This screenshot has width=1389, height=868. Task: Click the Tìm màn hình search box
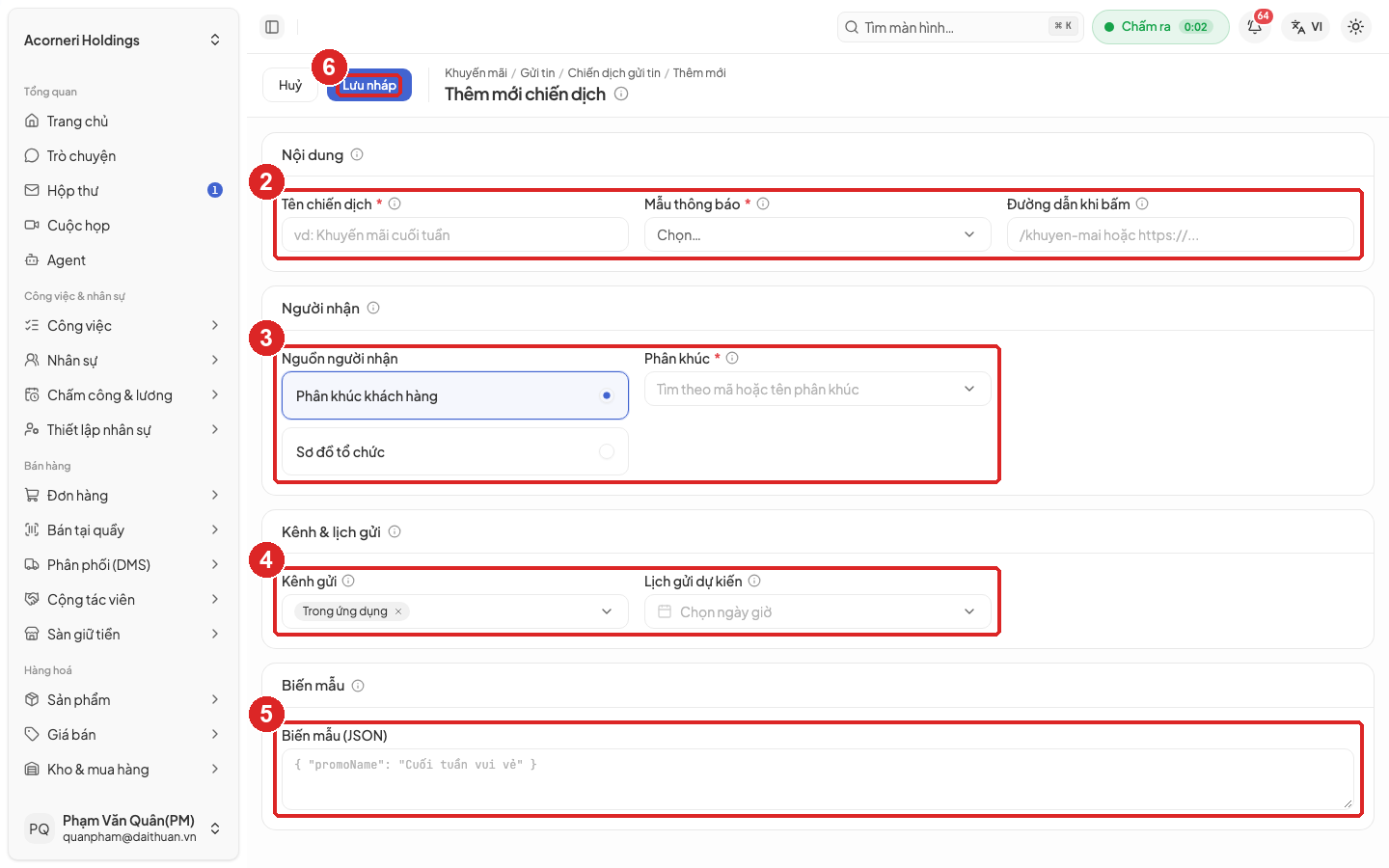[961, 27]
